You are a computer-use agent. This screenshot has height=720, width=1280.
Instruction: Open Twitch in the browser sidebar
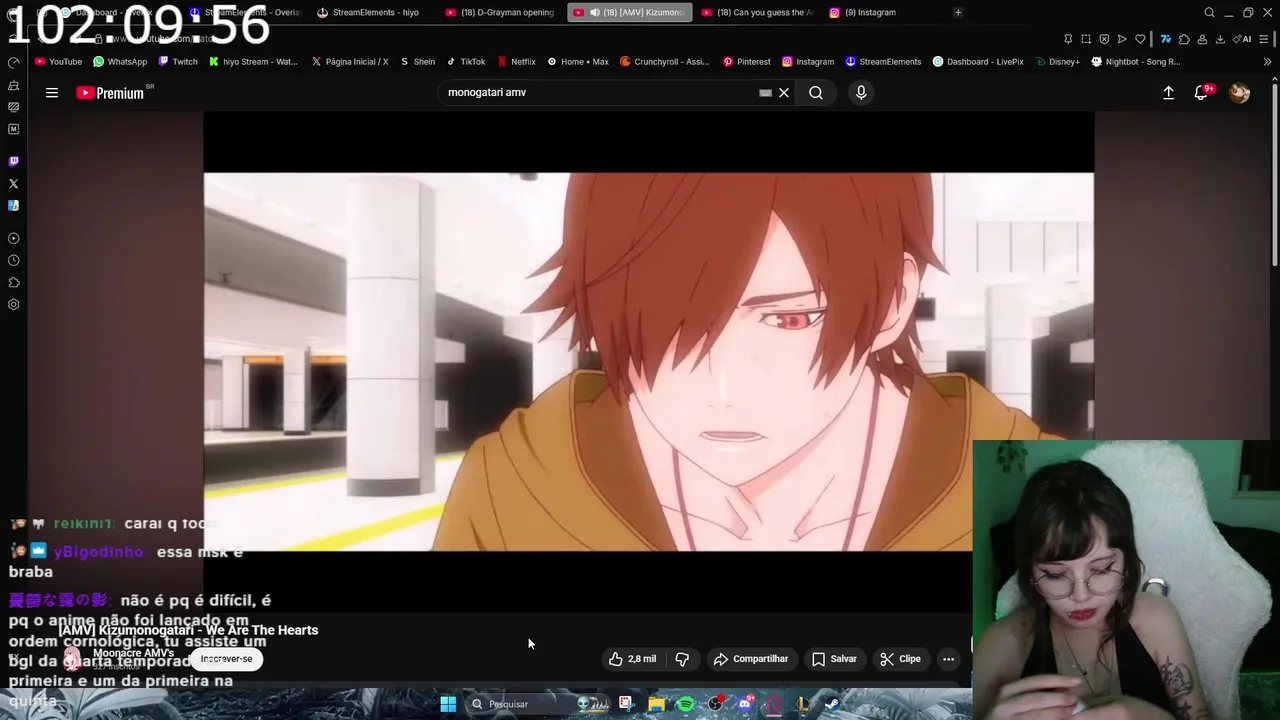pos(13,161)
